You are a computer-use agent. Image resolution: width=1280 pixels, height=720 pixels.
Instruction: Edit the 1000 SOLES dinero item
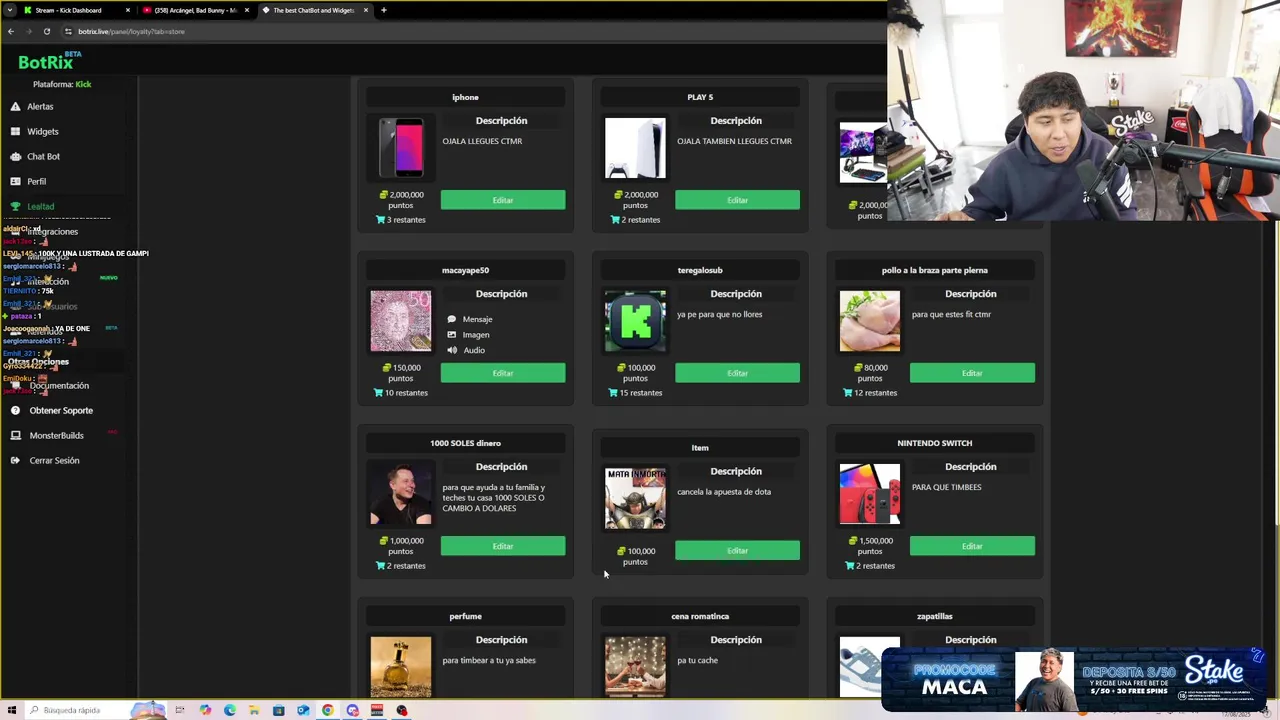(503, 546)
